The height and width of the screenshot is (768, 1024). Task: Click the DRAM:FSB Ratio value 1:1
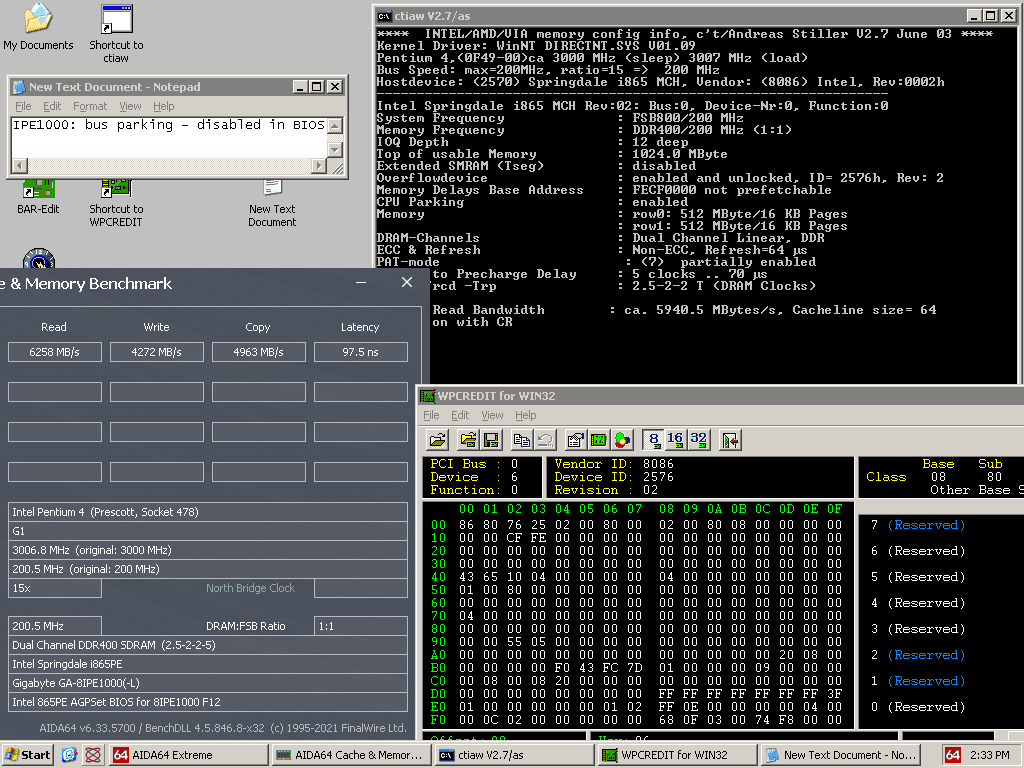point(360,626)
